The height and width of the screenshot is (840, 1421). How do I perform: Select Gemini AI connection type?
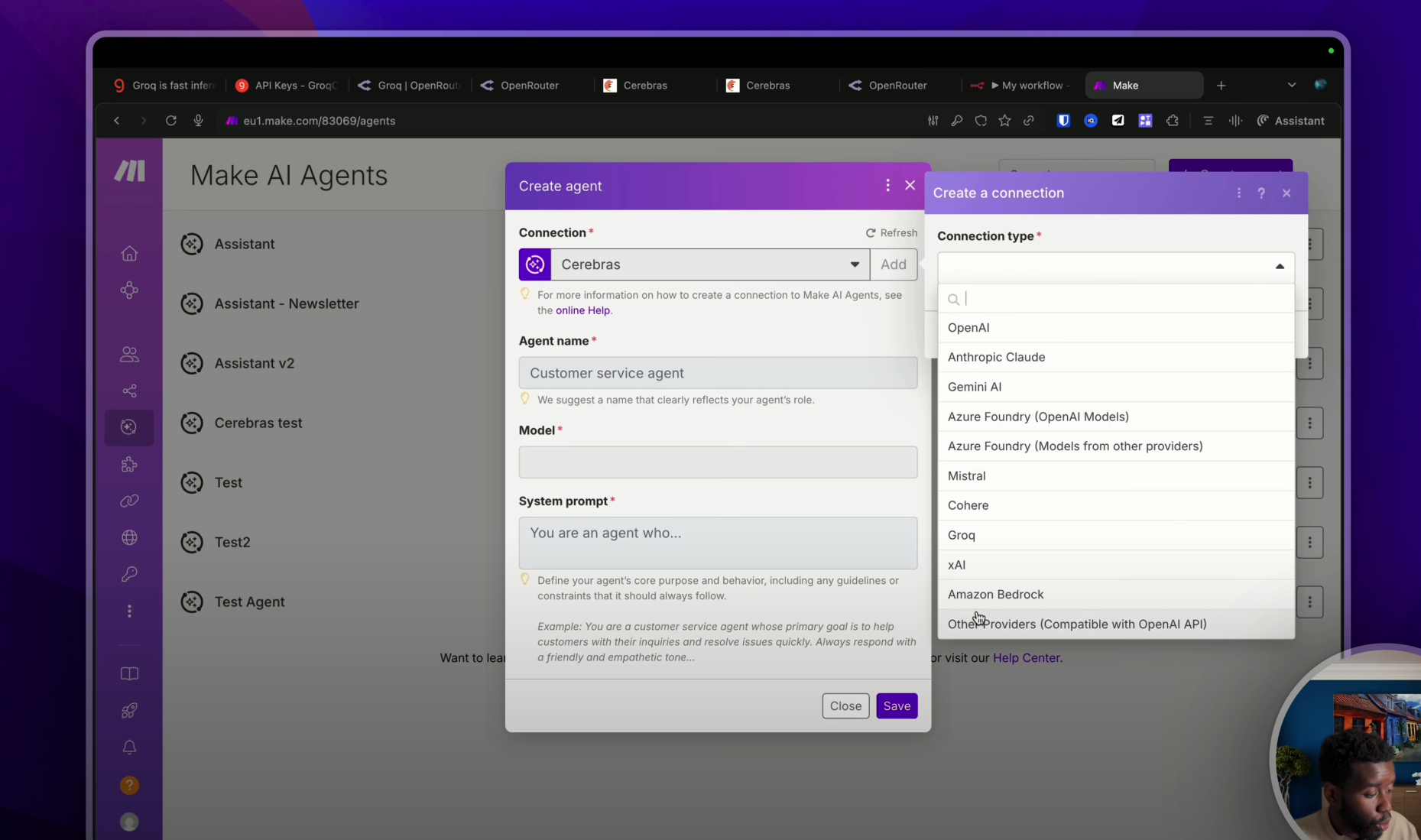coord(1116,387)
